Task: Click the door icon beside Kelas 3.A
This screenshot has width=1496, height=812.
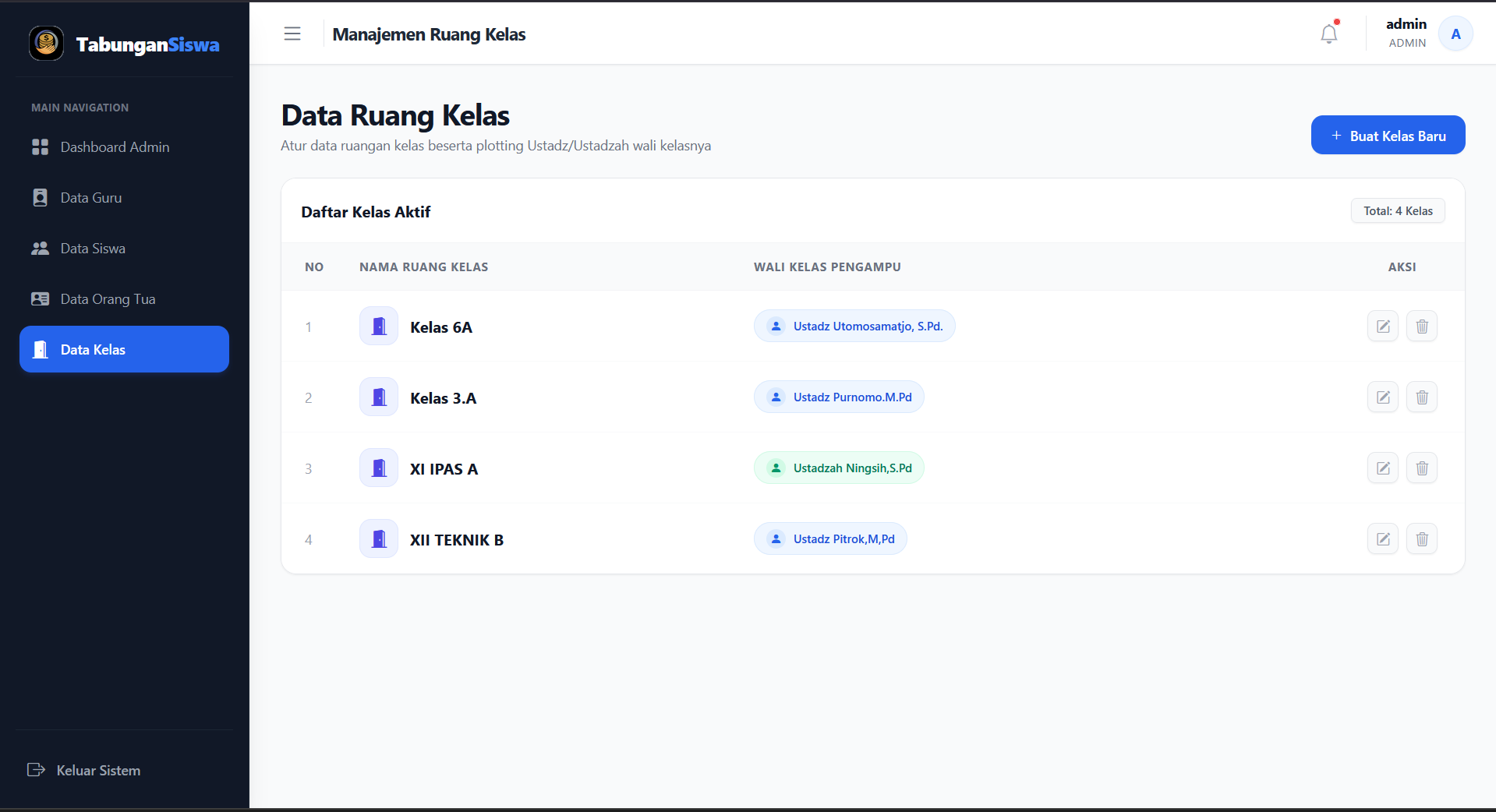Action: coord(379,397)
